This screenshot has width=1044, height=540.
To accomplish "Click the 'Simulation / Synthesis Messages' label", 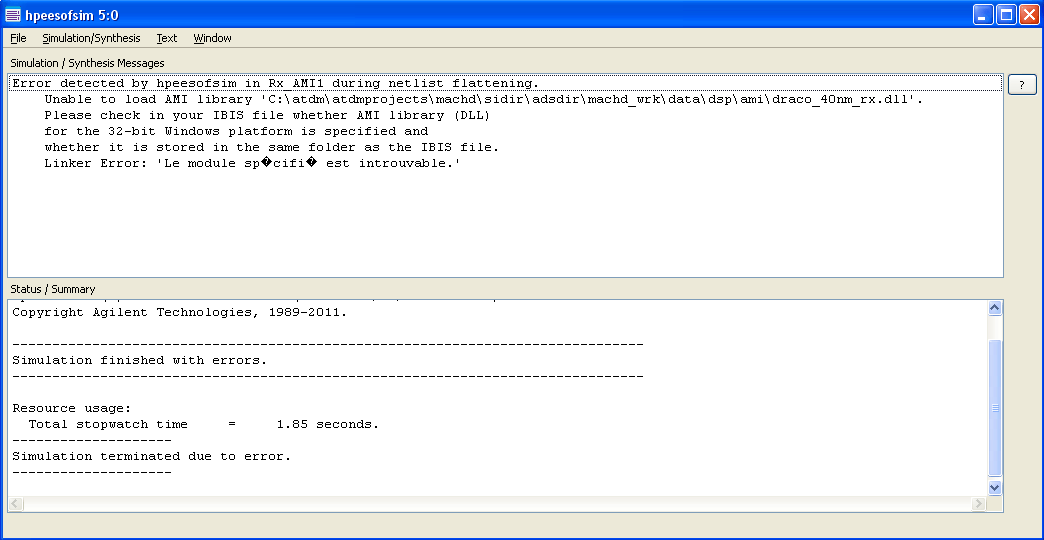I will tap(87, 63).
